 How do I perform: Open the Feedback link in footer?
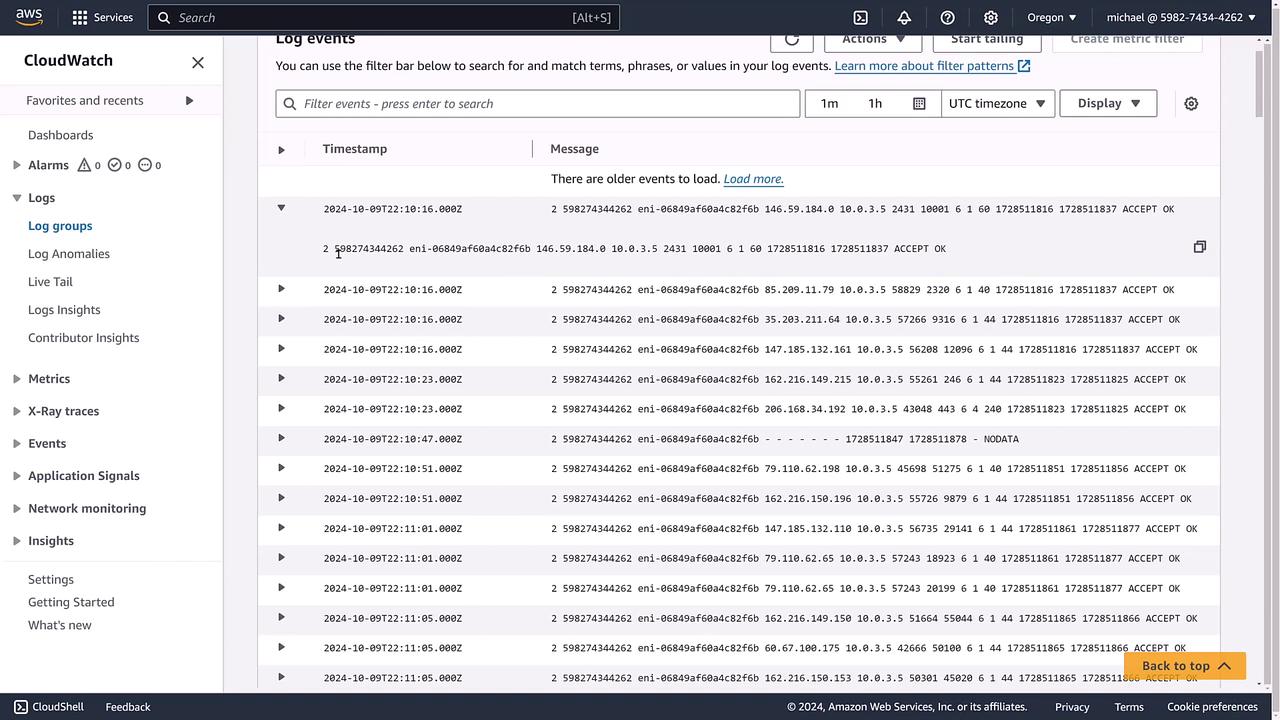[x=128, y=707]
